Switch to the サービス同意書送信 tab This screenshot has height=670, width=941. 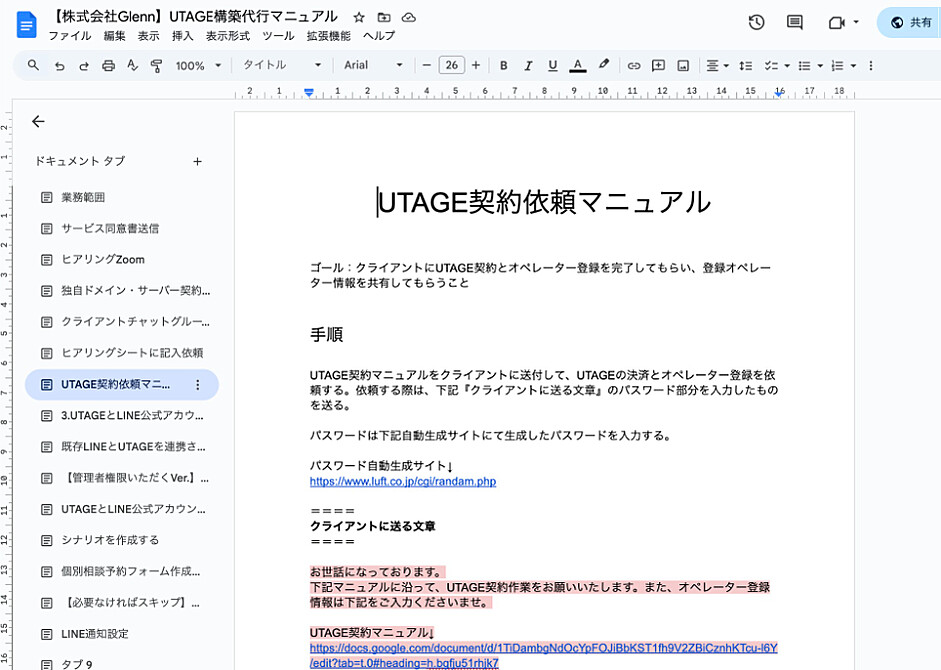pos(122,229)
